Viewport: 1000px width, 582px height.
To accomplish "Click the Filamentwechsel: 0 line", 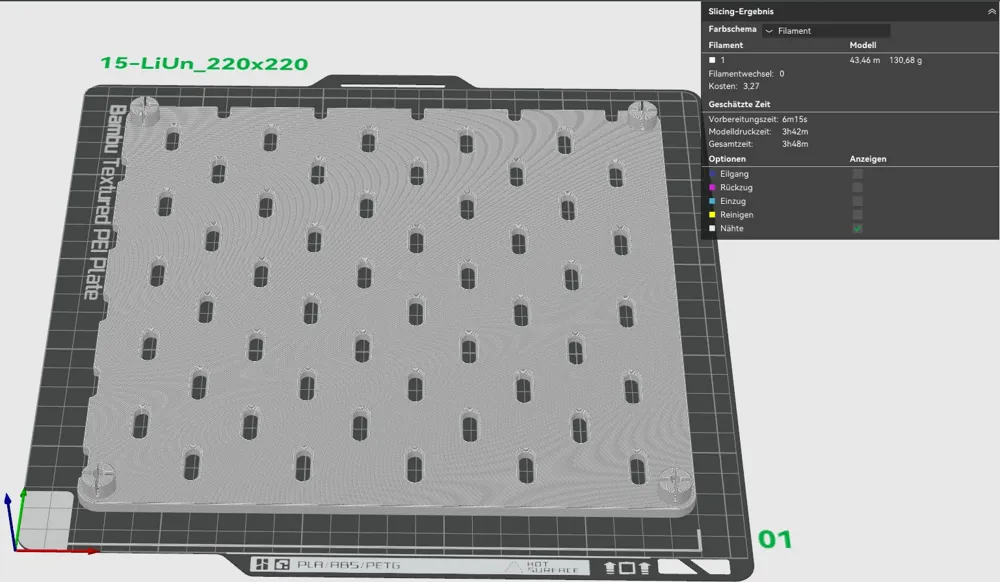I will tap(746, 74).
